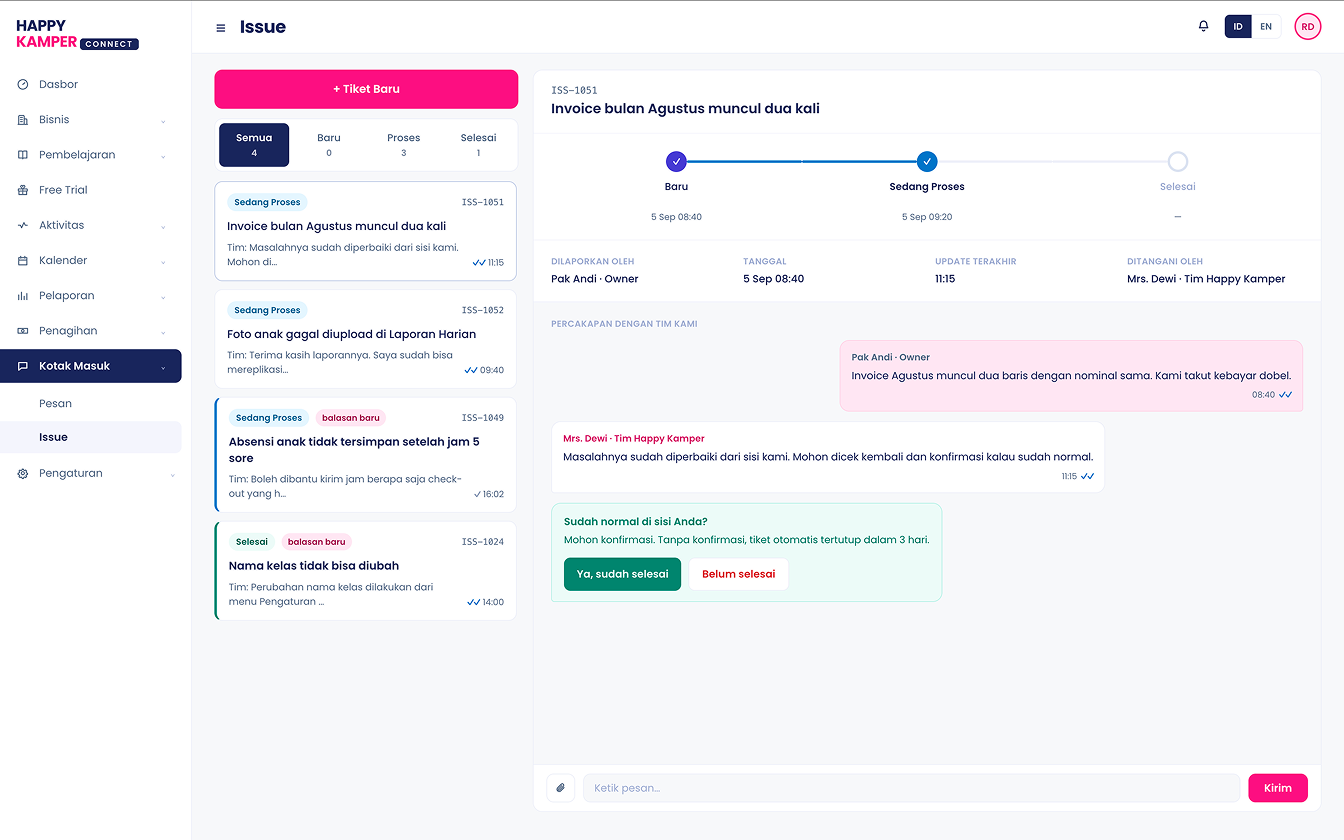Create a new ticket with Tiket Baru
The height and width of the screenshot is (840, 1344).
(x=366, y=89)
